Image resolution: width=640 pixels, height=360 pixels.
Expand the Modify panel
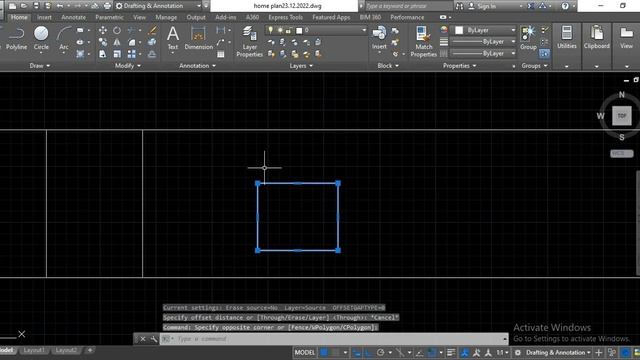point(128,66)
